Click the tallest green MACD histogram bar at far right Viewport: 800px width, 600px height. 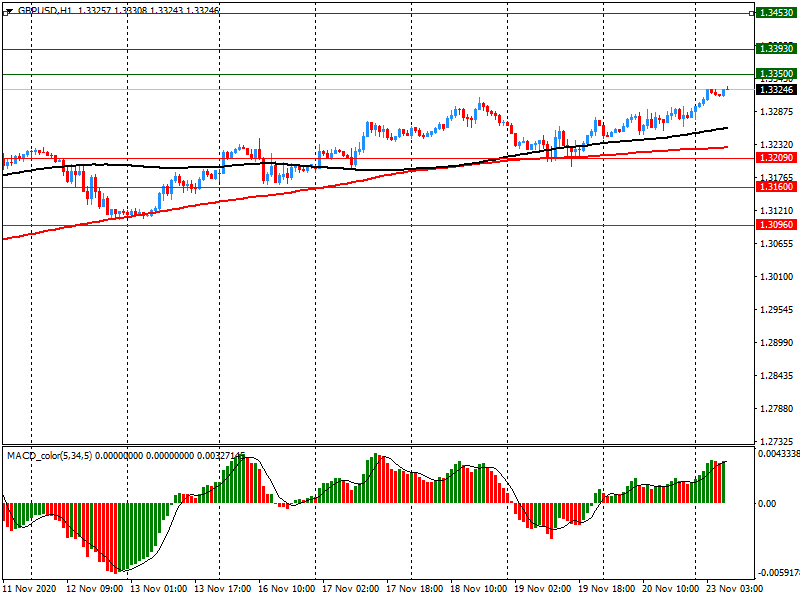pos(711,481)
